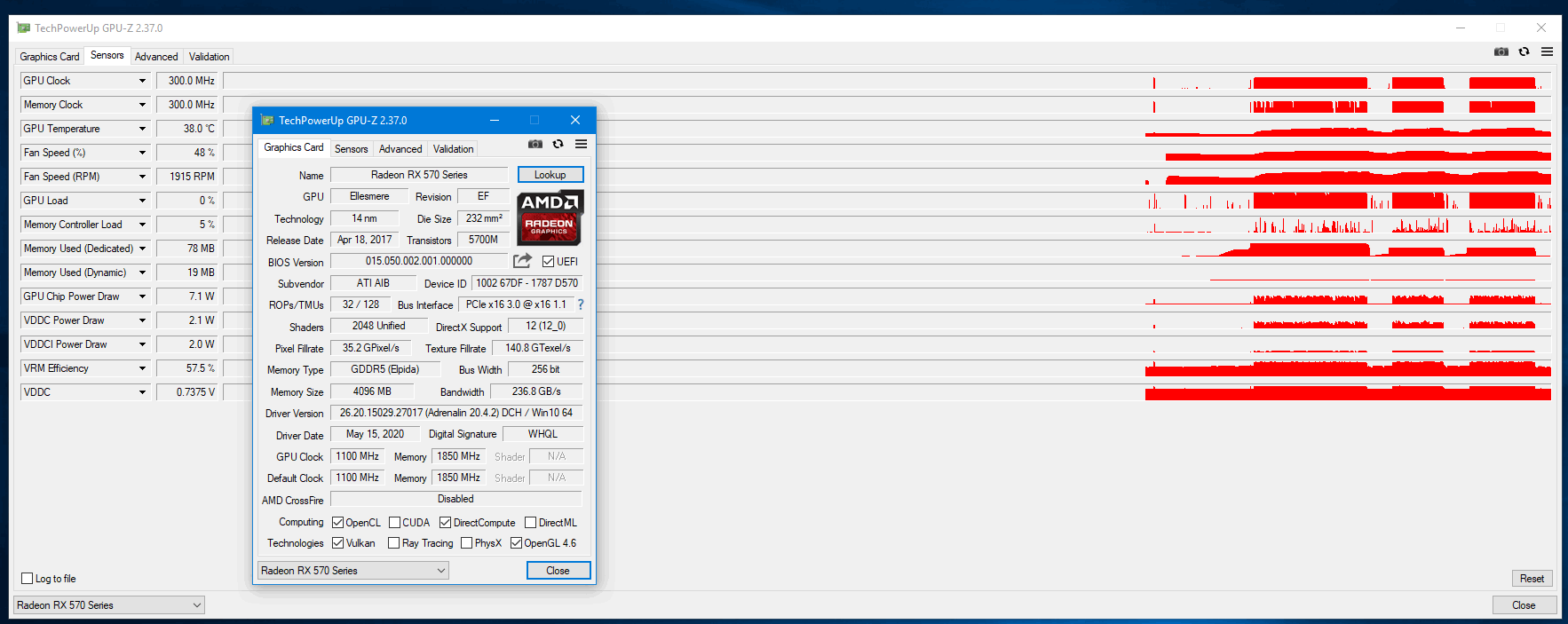Screen dimensions: 1568x624
Task: Click the Lookup button
Action: (550, 175)
